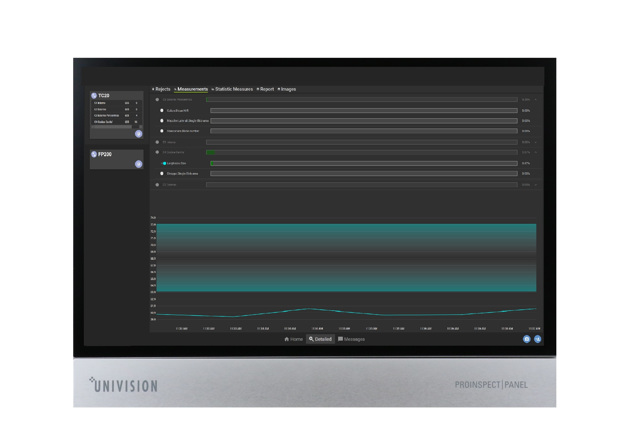This screenshot has height=437, width=630.
Task: Click the 0.47% value of the cyan row
Action: pos(526,163)
